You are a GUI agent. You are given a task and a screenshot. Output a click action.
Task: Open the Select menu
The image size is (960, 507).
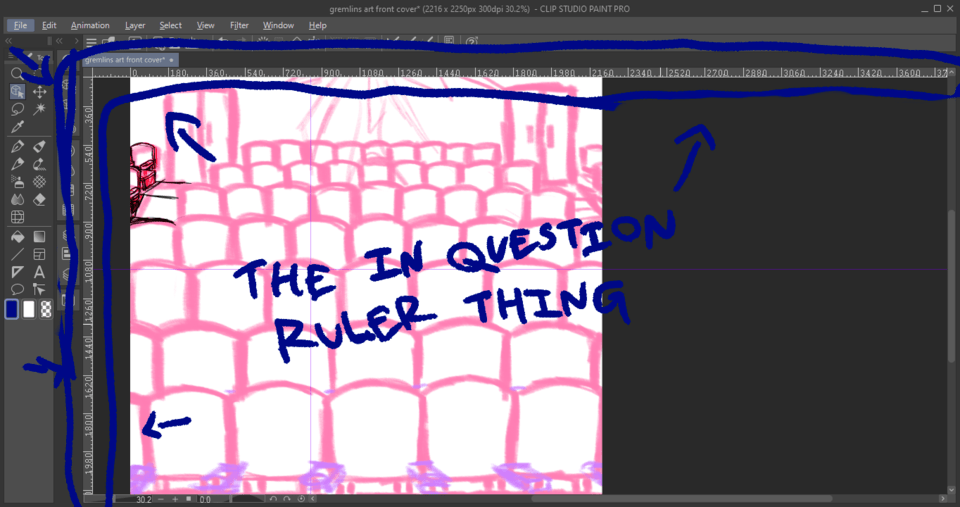click(x=170, y=25)
